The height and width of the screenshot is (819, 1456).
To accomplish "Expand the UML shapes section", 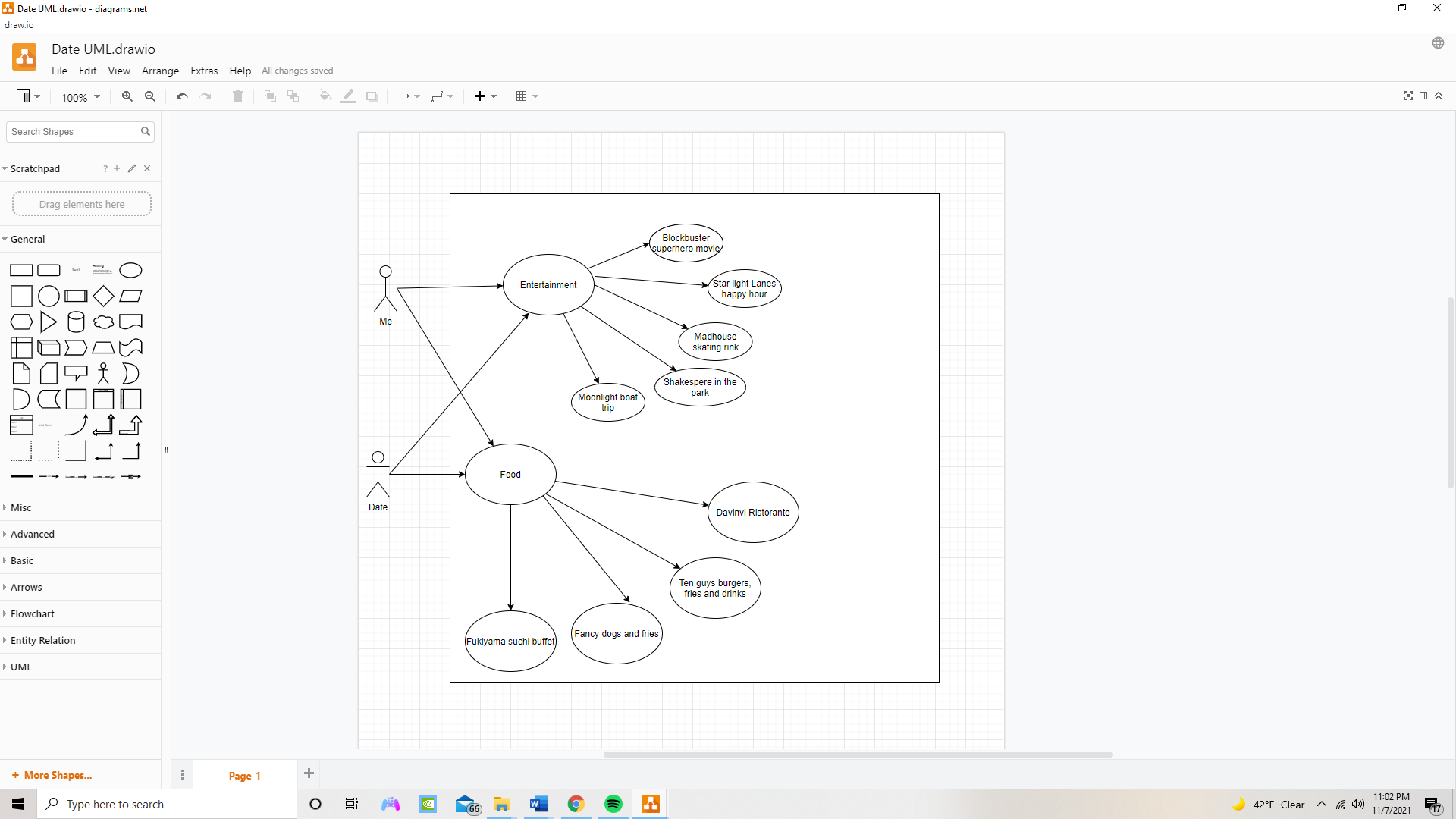I will (21, 667).
